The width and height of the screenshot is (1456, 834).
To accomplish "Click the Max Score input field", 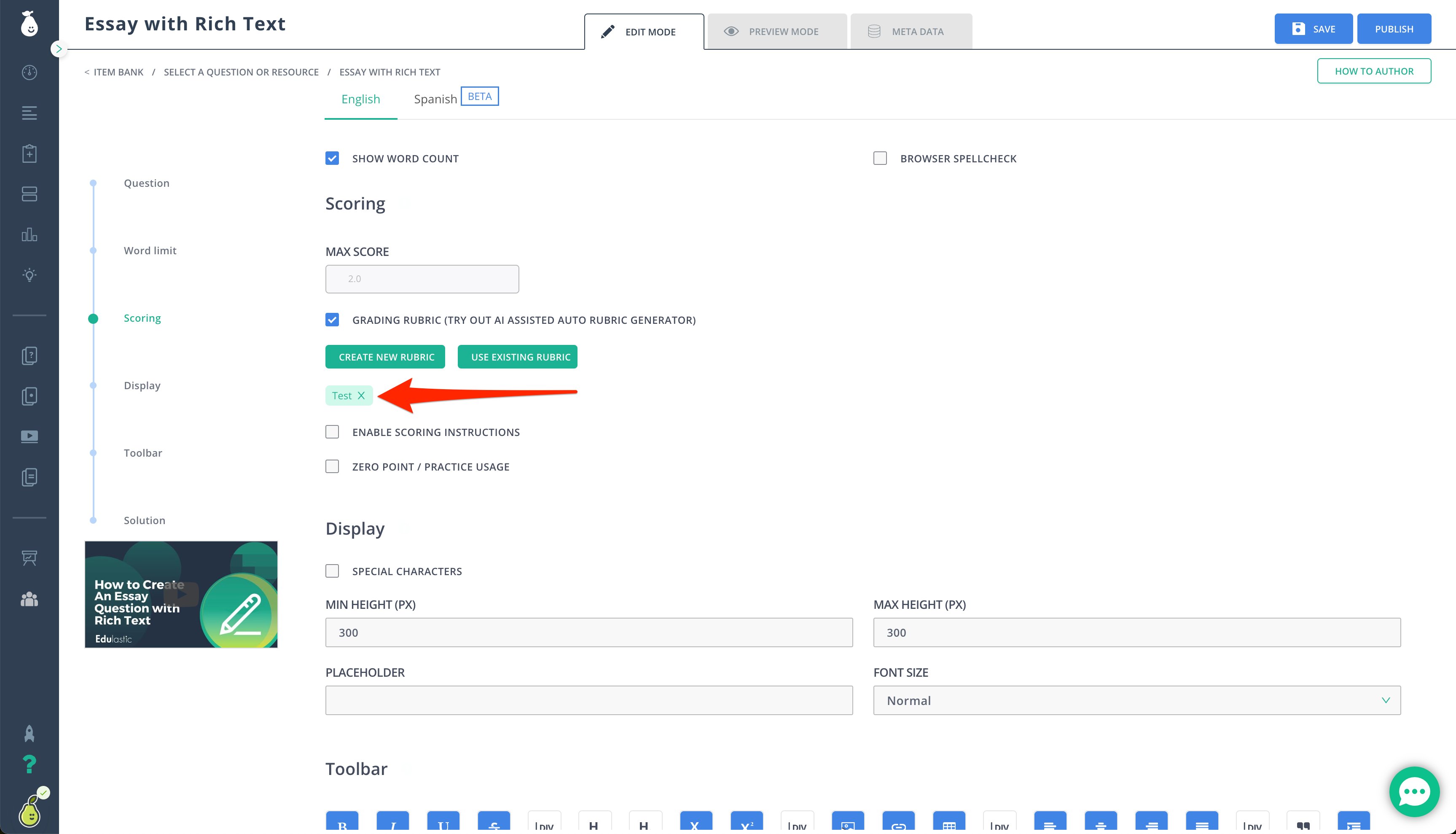I will point(422,279).
